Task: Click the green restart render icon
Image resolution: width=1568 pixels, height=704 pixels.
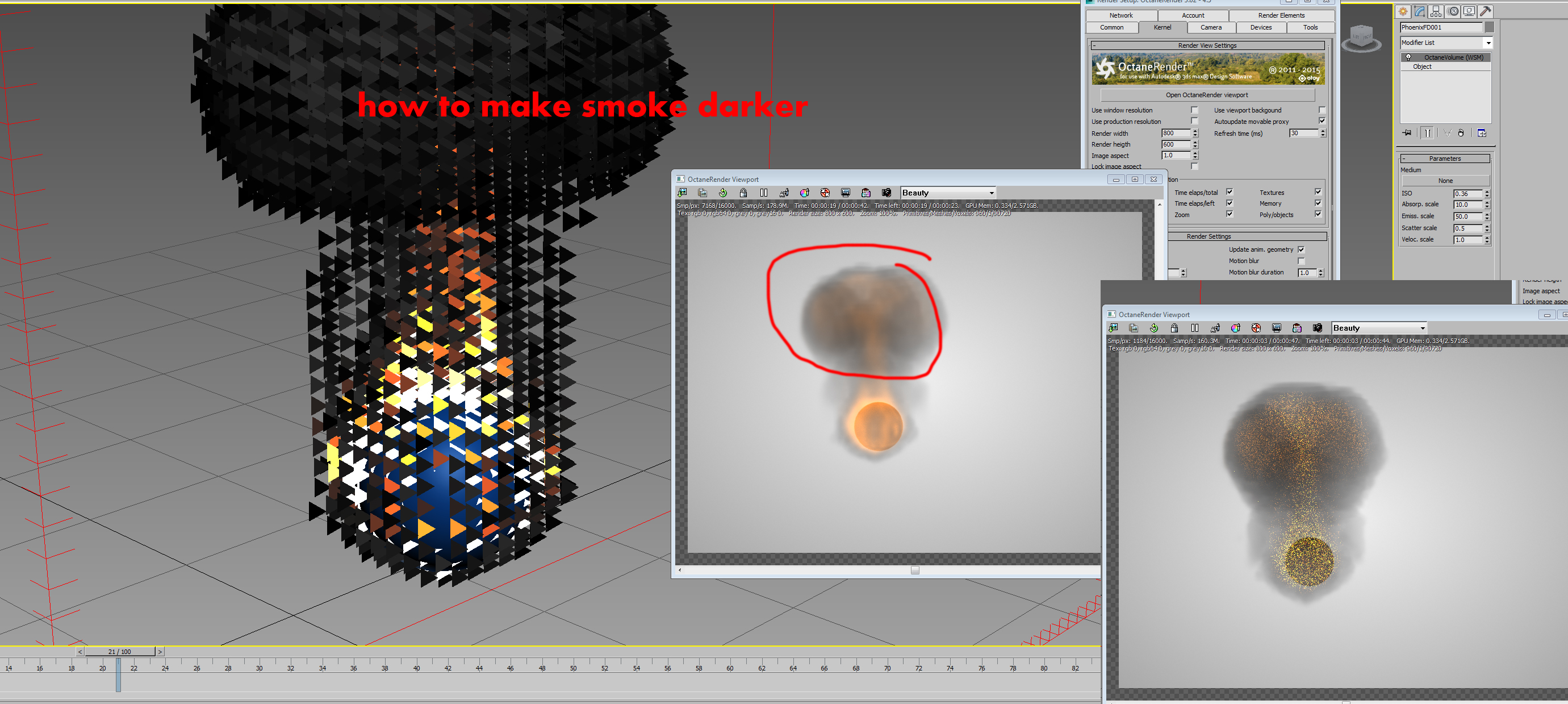Action: [722, 193]
